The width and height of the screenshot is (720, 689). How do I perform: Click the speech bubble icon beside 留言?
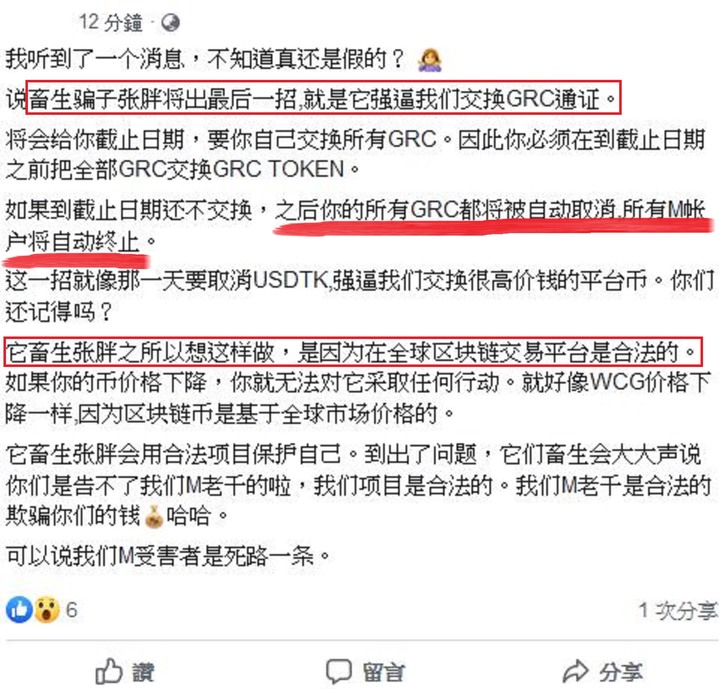[339, 671]
